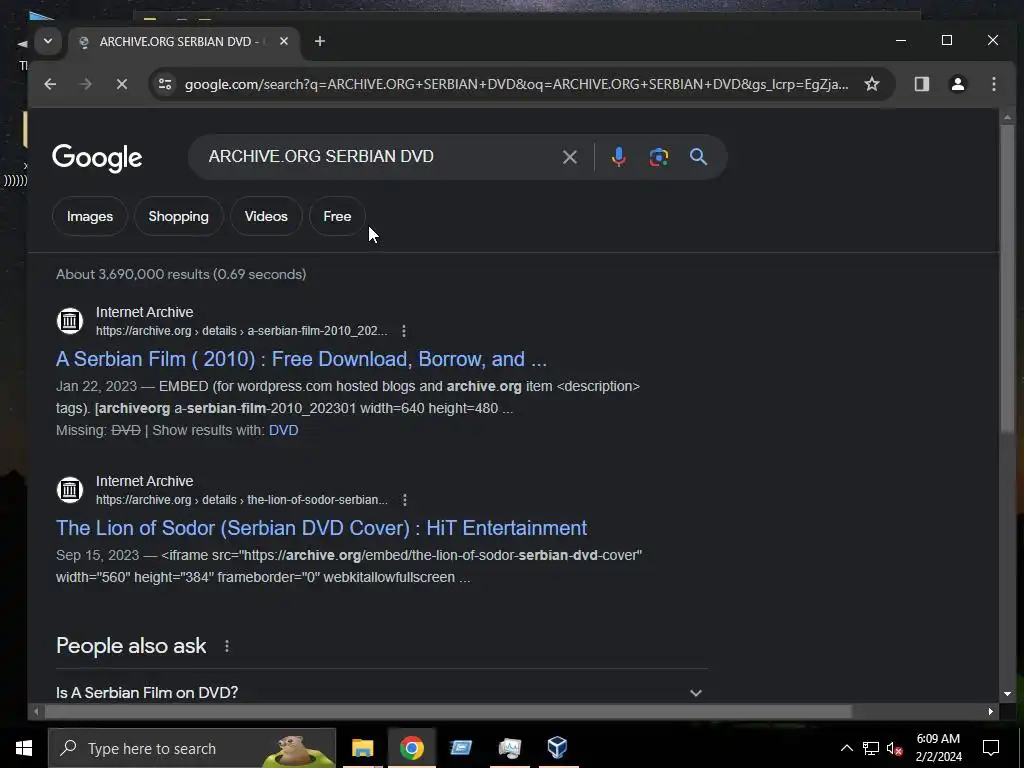Open tab search dropdown arrow

pyautogui.click(x=48, y=41)
